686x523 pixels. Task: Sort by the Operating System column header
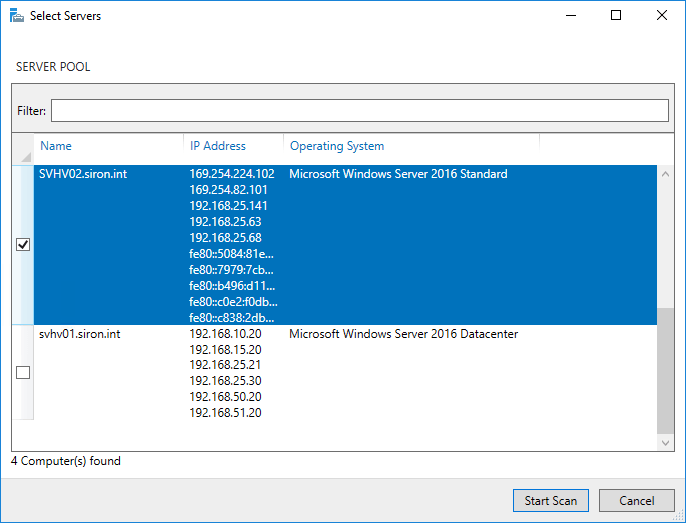(x=337, y=146)
